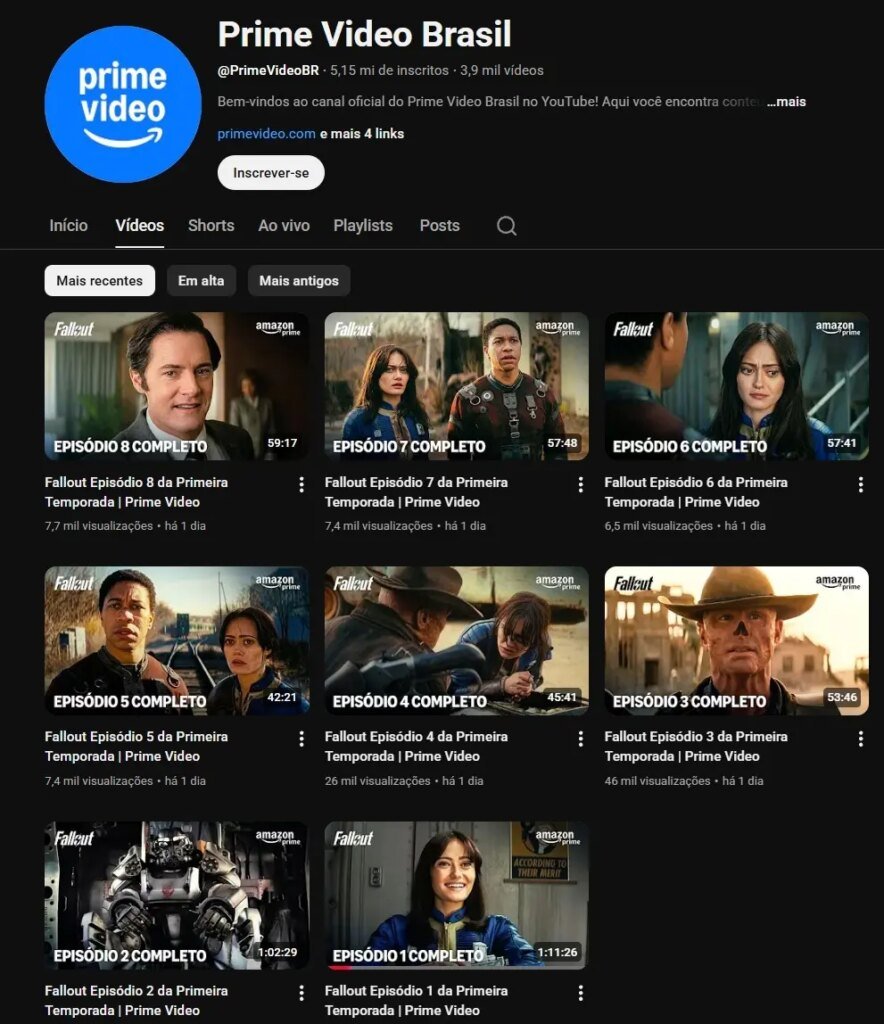The width and height of the screenshot is (884, 1024).
Task: Switch to the Playlists tab
Action: [x=363, y=226]
